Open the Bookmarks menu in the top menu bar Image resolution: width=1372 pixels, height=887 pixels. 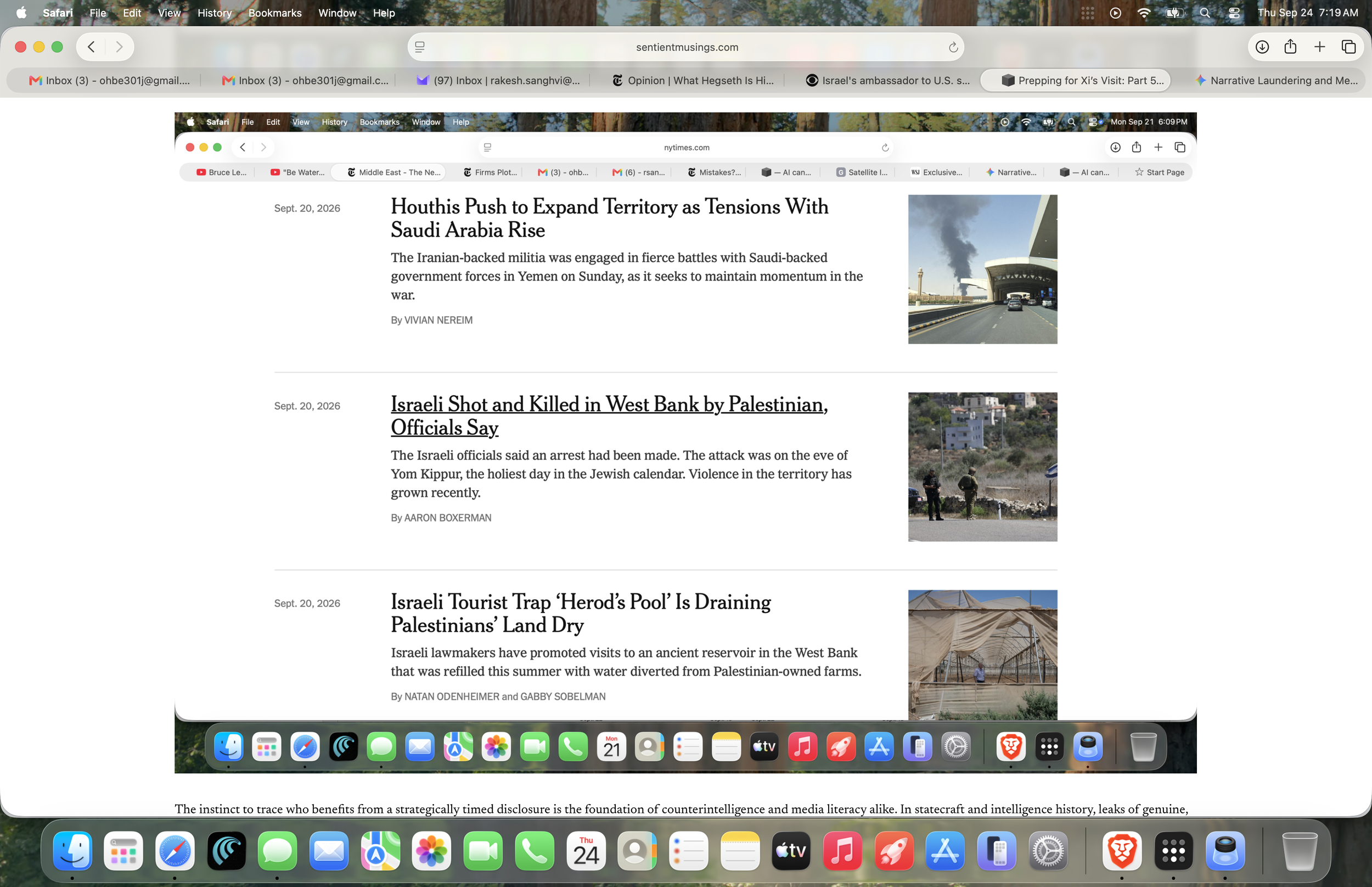tap(274, 13)
